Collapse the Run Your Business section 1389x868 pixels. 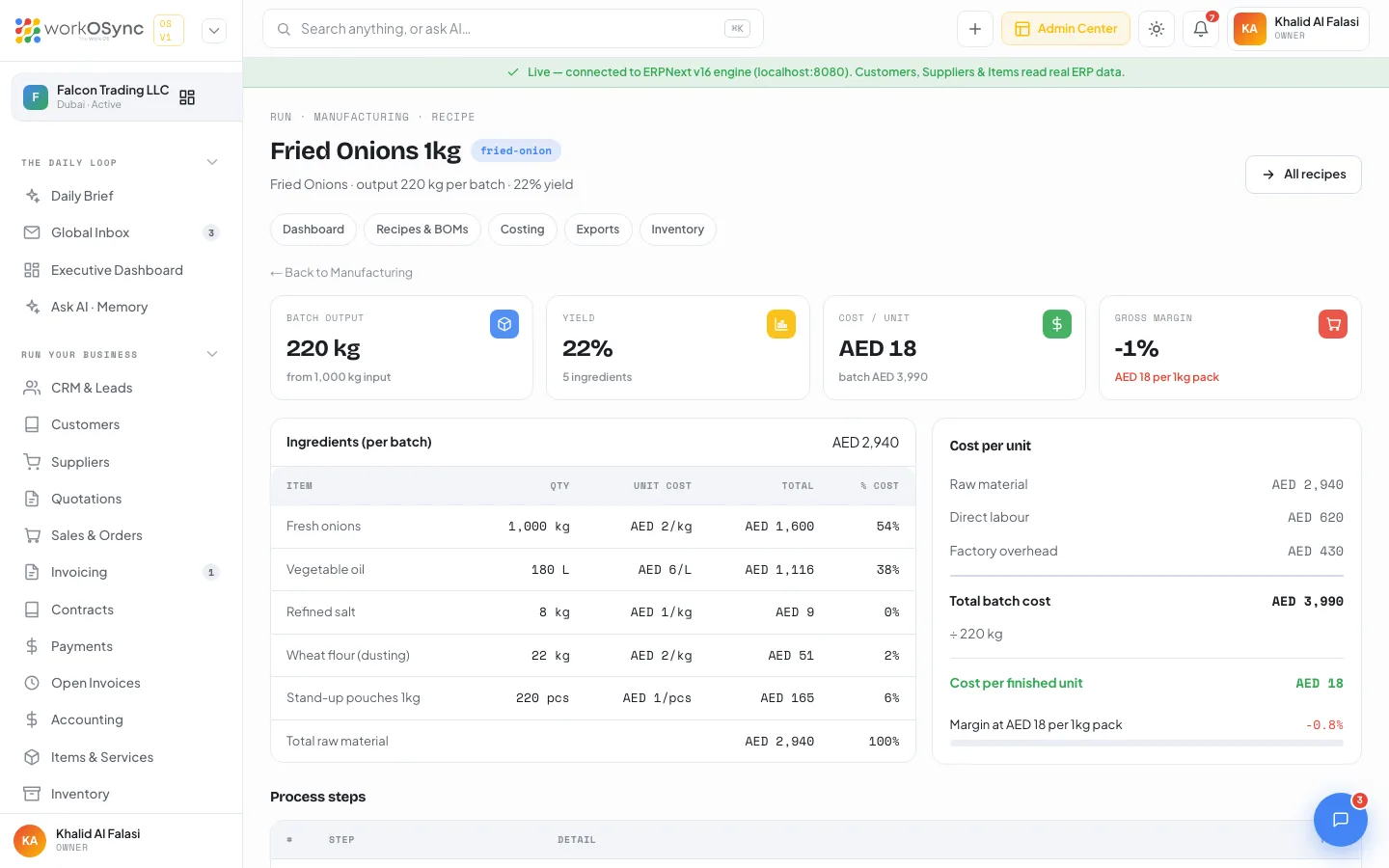[212, 354]
